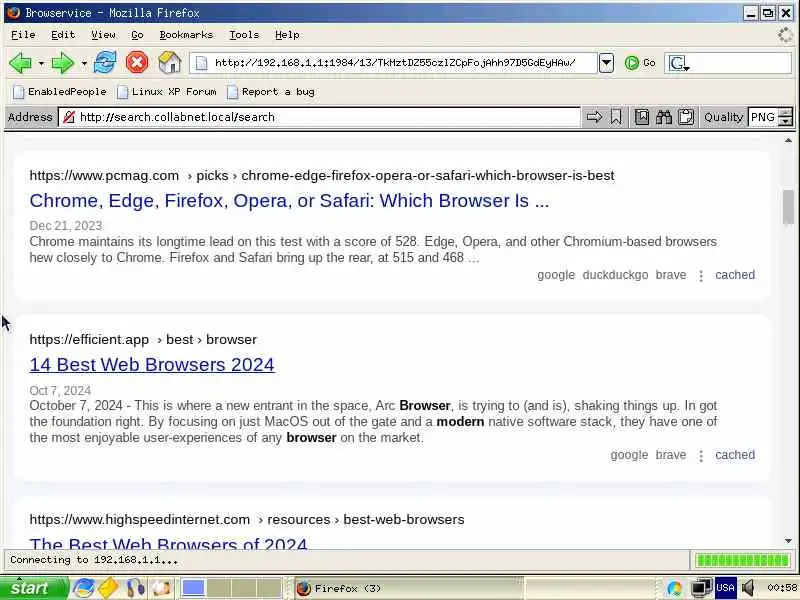Increase Quality with the up stepper arrow
800x600 pixels.
coord(786,112)
